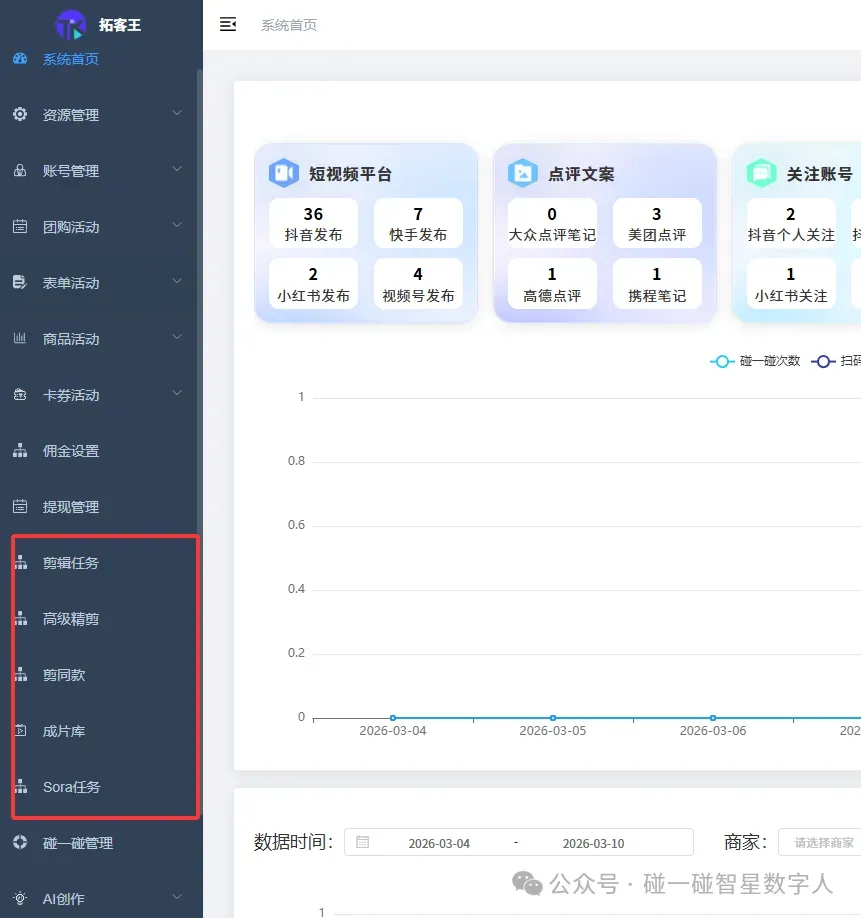Click the Sora任务 sidebar icon

(x=22, y=787)
